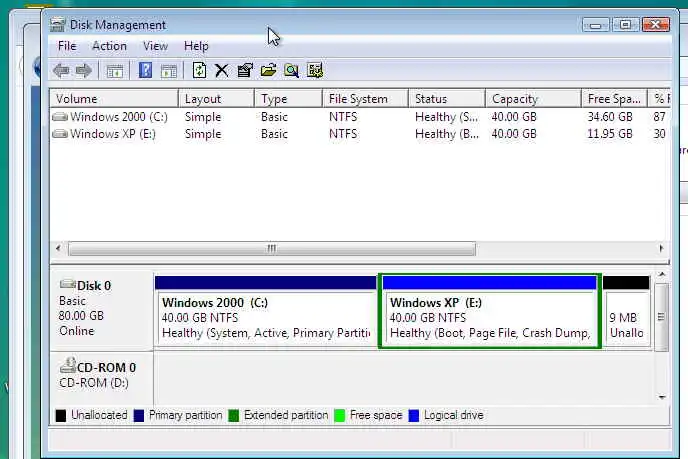Open the File menu
Screen dimensions: 688x459
click(67, 46)
